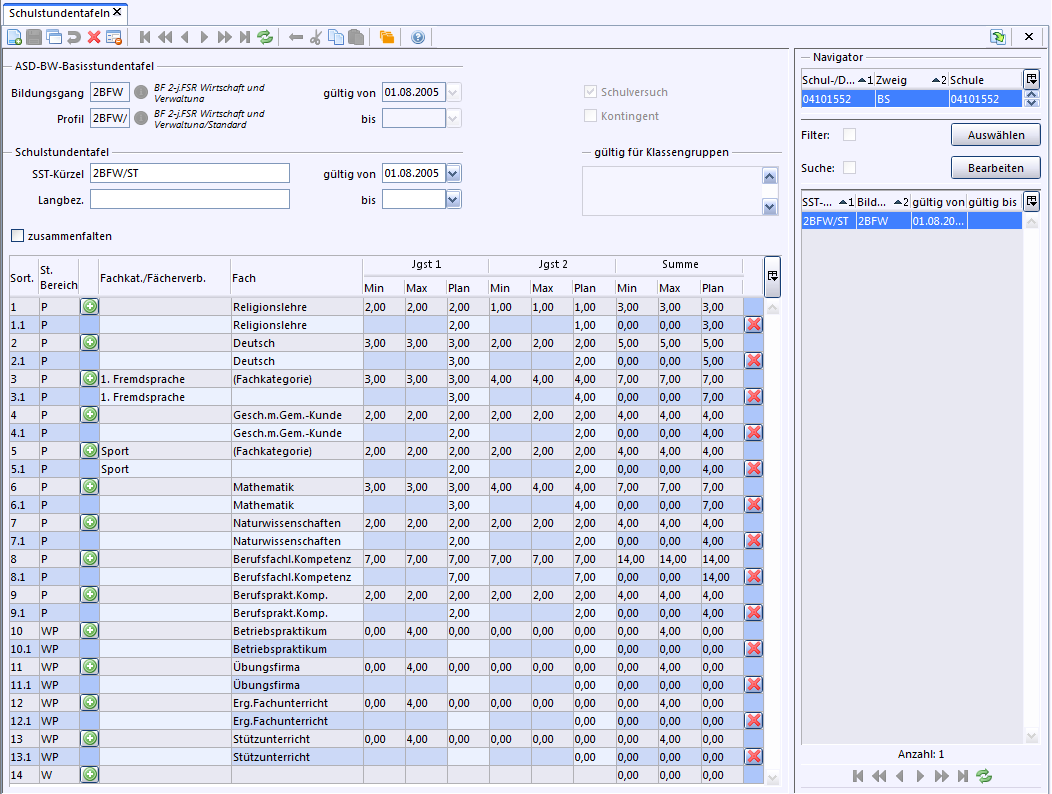Click the scissors cut icon

[316, 38]
